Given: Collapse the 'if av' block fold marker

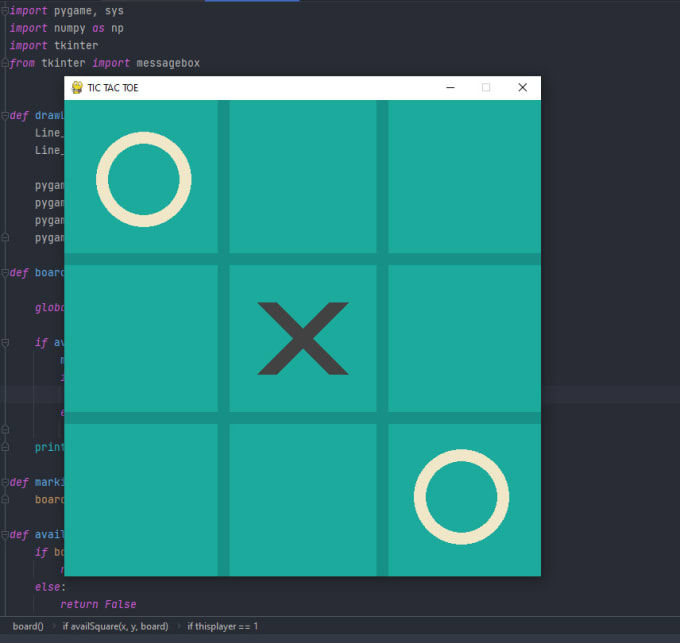Looking at the screenshot, I should [x=5, y=343].
